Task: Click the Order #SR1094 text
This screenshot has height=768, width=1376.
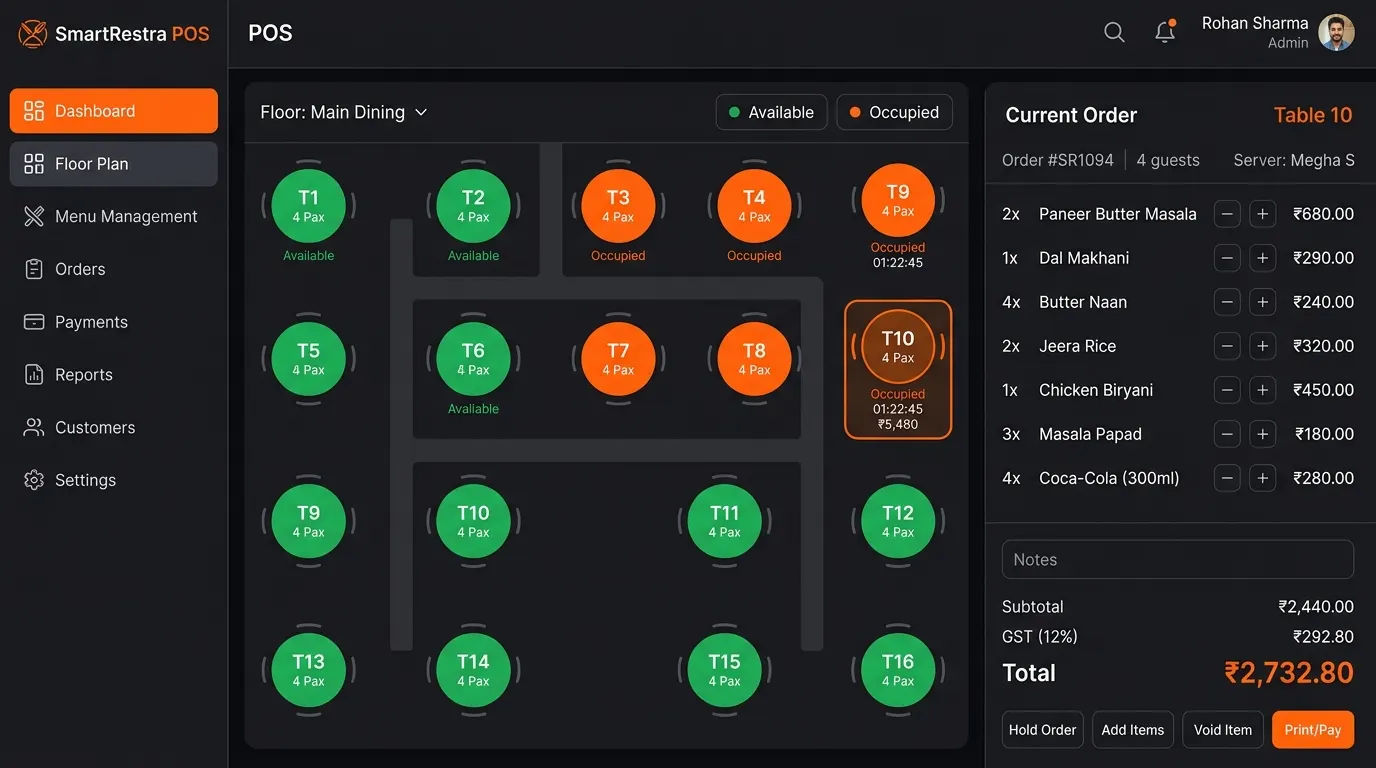Action: click(x=1058, y=160)
